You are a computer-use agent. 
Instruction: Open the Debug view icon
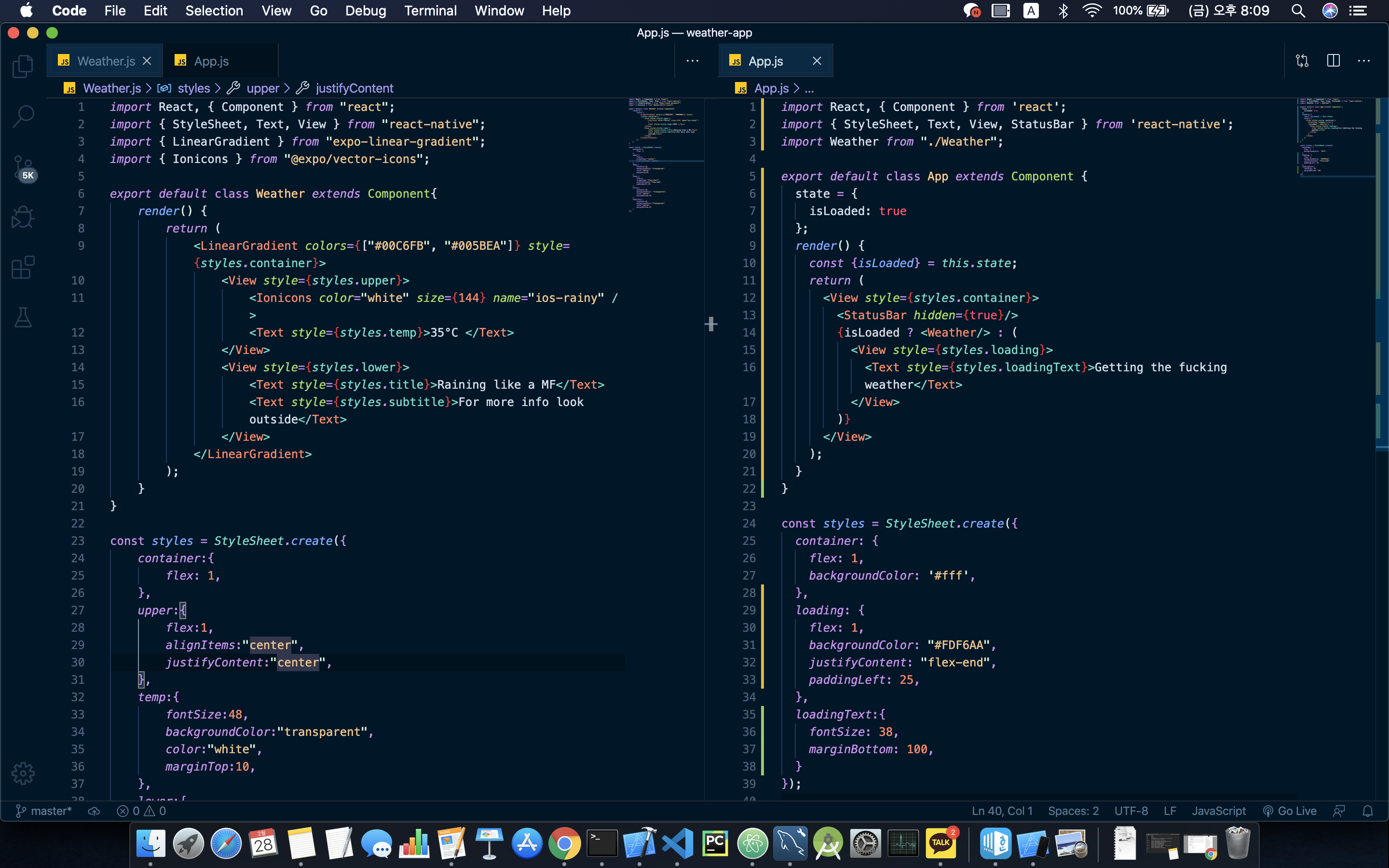[x=23, y=217]
